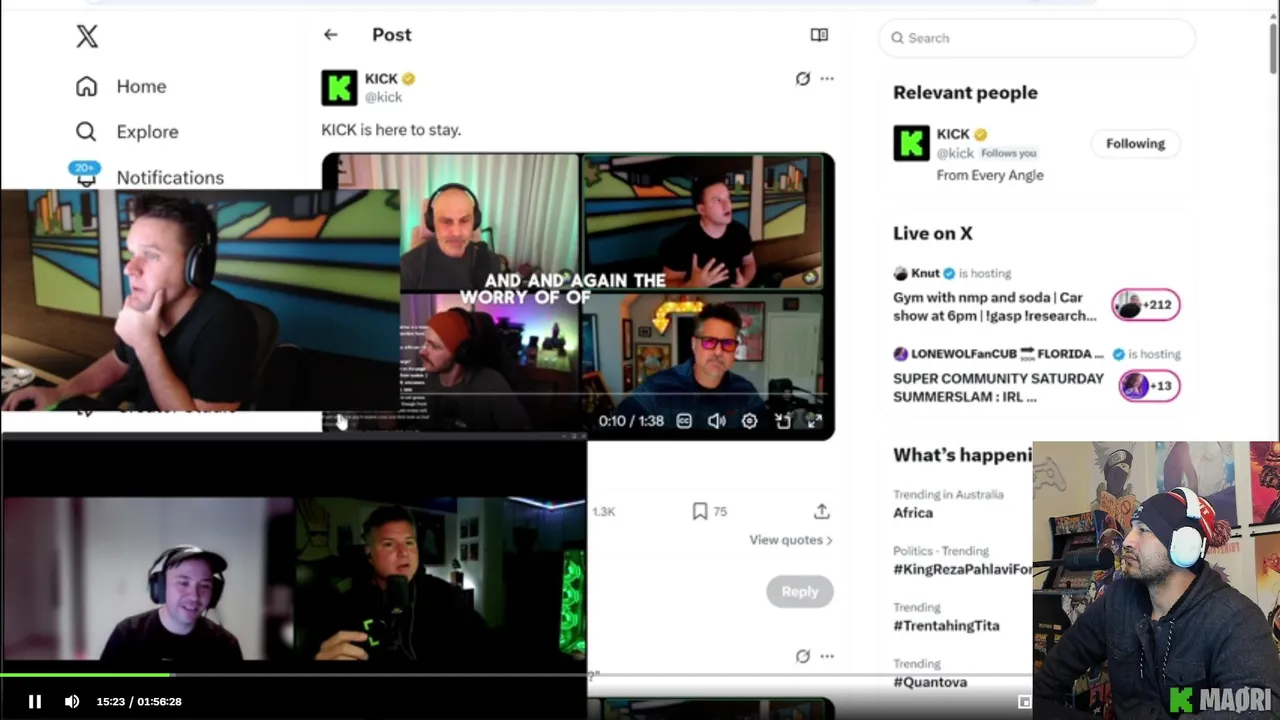The width and height of the screenshot is (1280, 720).
Task: Pause the stream video playback
Action: click(34, 701)
